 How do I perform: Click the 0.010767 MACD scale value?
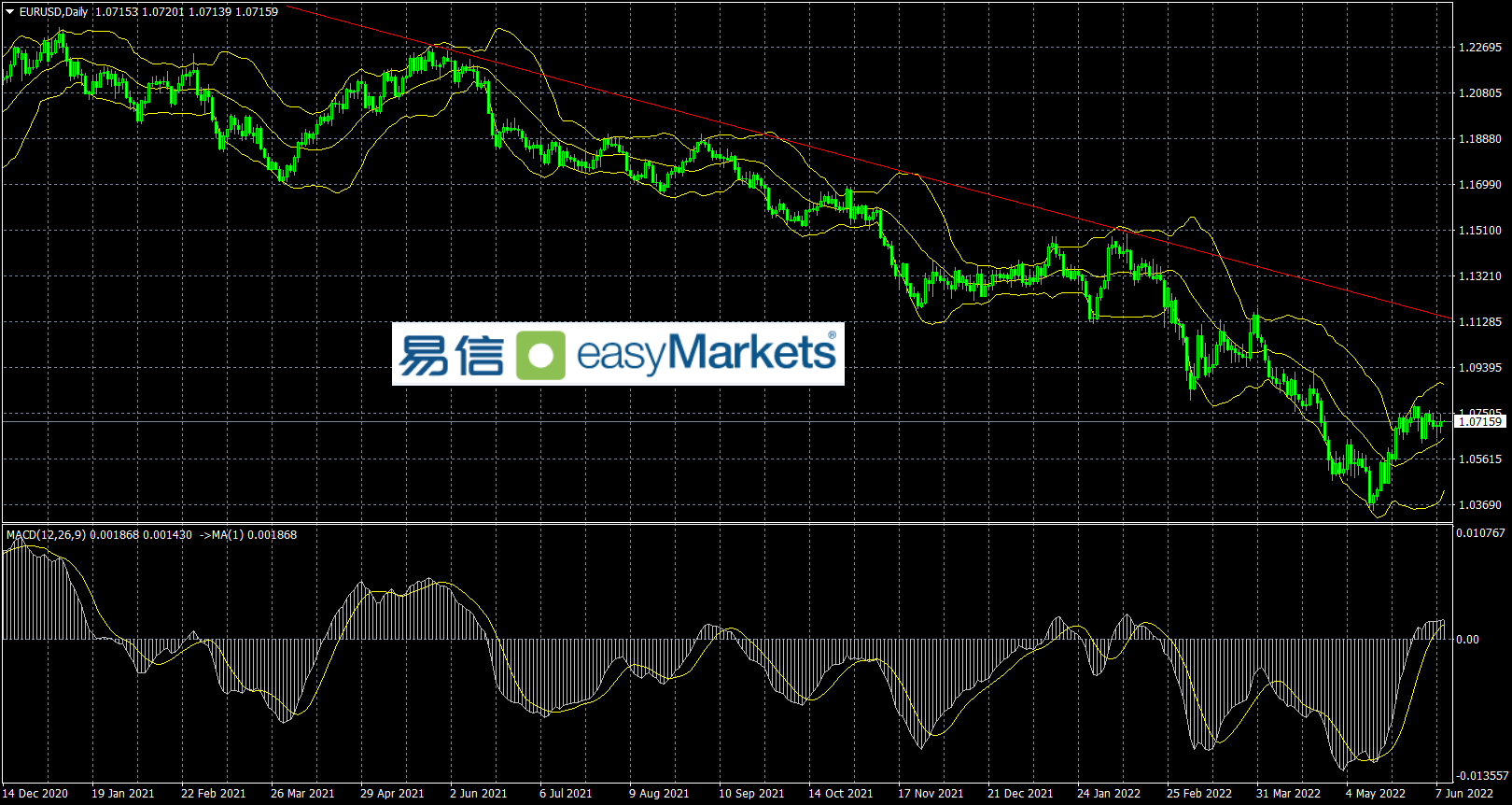[x=1482, y=533]
